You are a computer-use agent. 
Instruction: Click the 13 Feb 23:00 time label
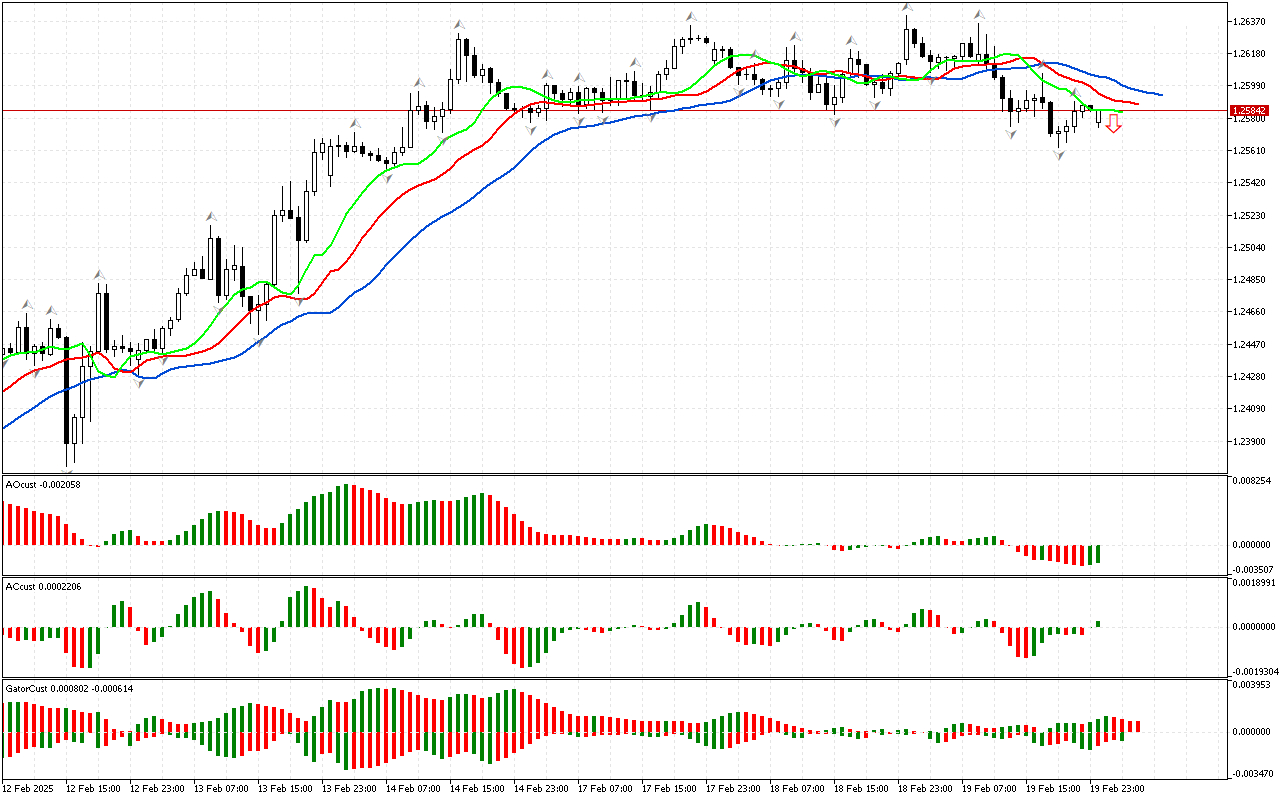pos(350,788)
